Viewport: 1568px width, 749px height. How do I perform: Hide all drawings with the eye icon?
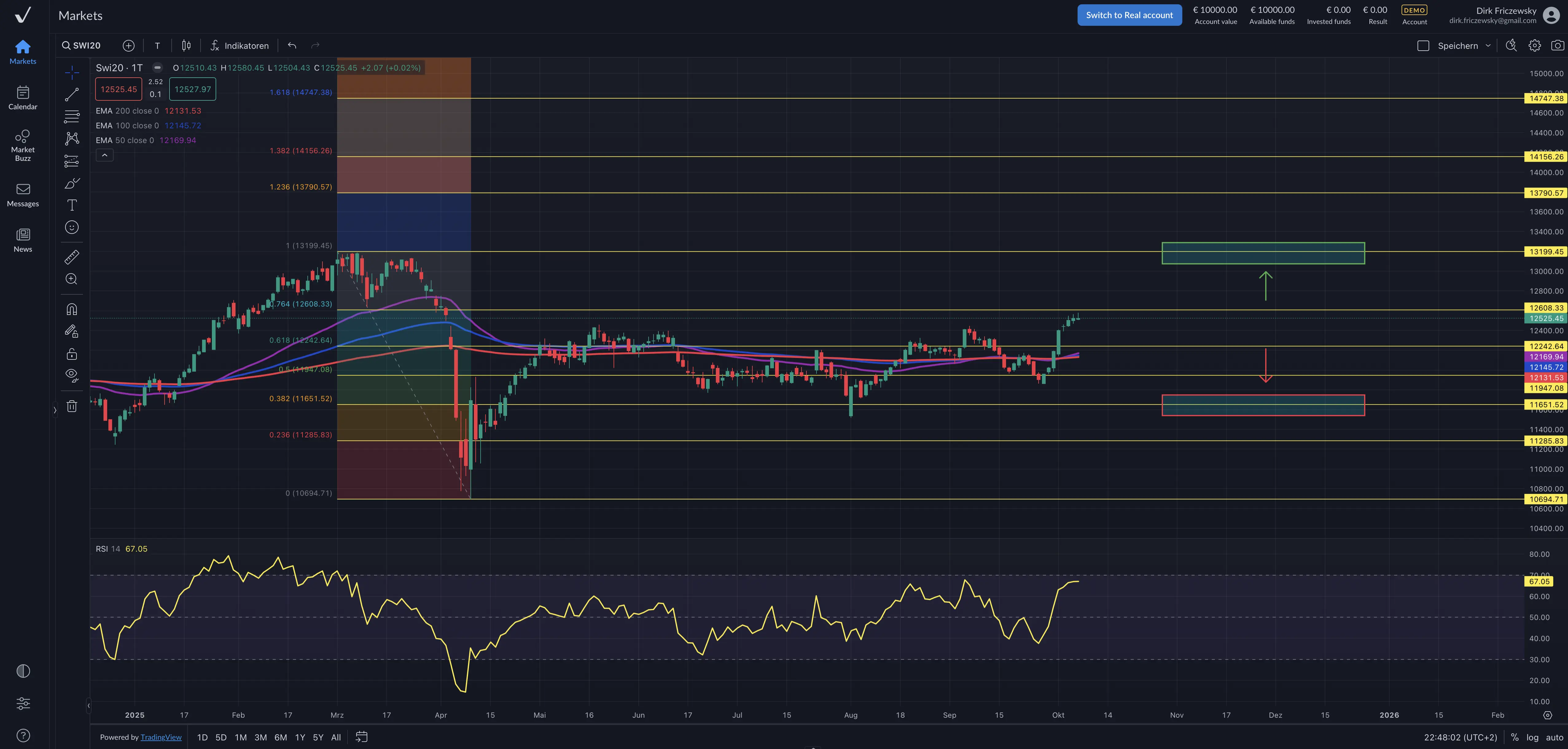click(71, 375)
